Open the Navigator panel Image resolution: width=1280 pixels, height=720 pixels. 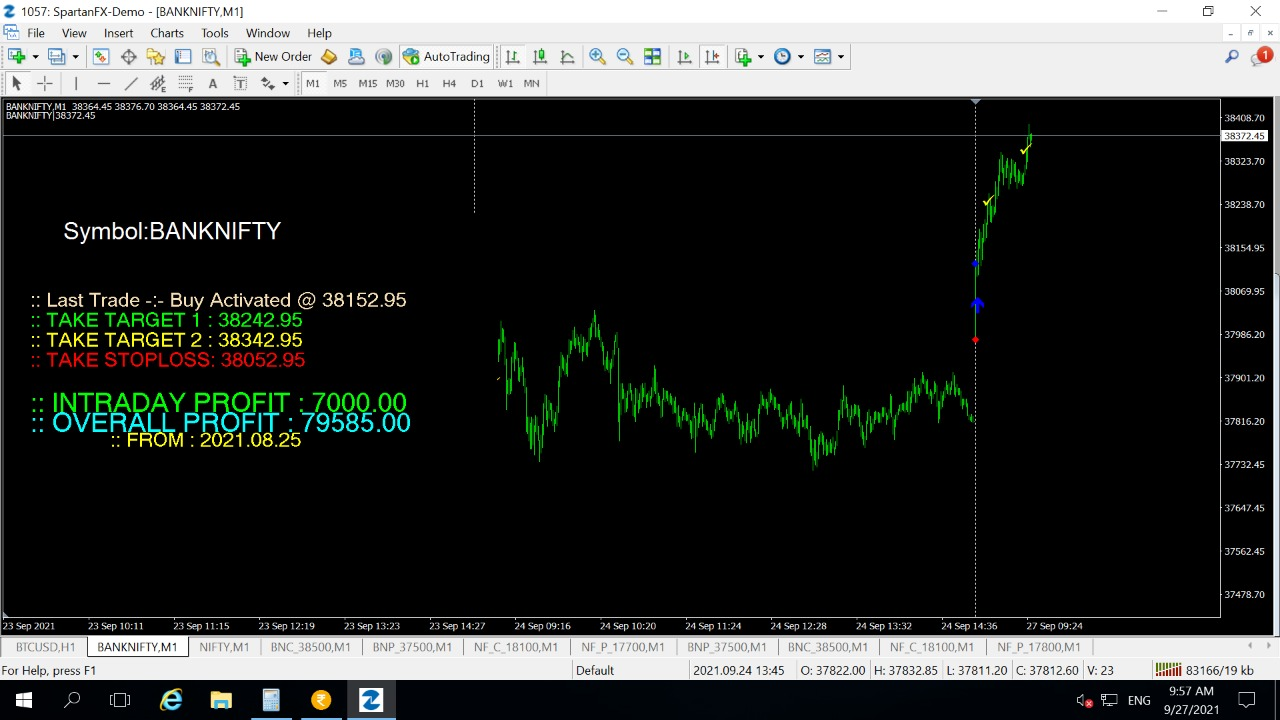coord(156,57)
